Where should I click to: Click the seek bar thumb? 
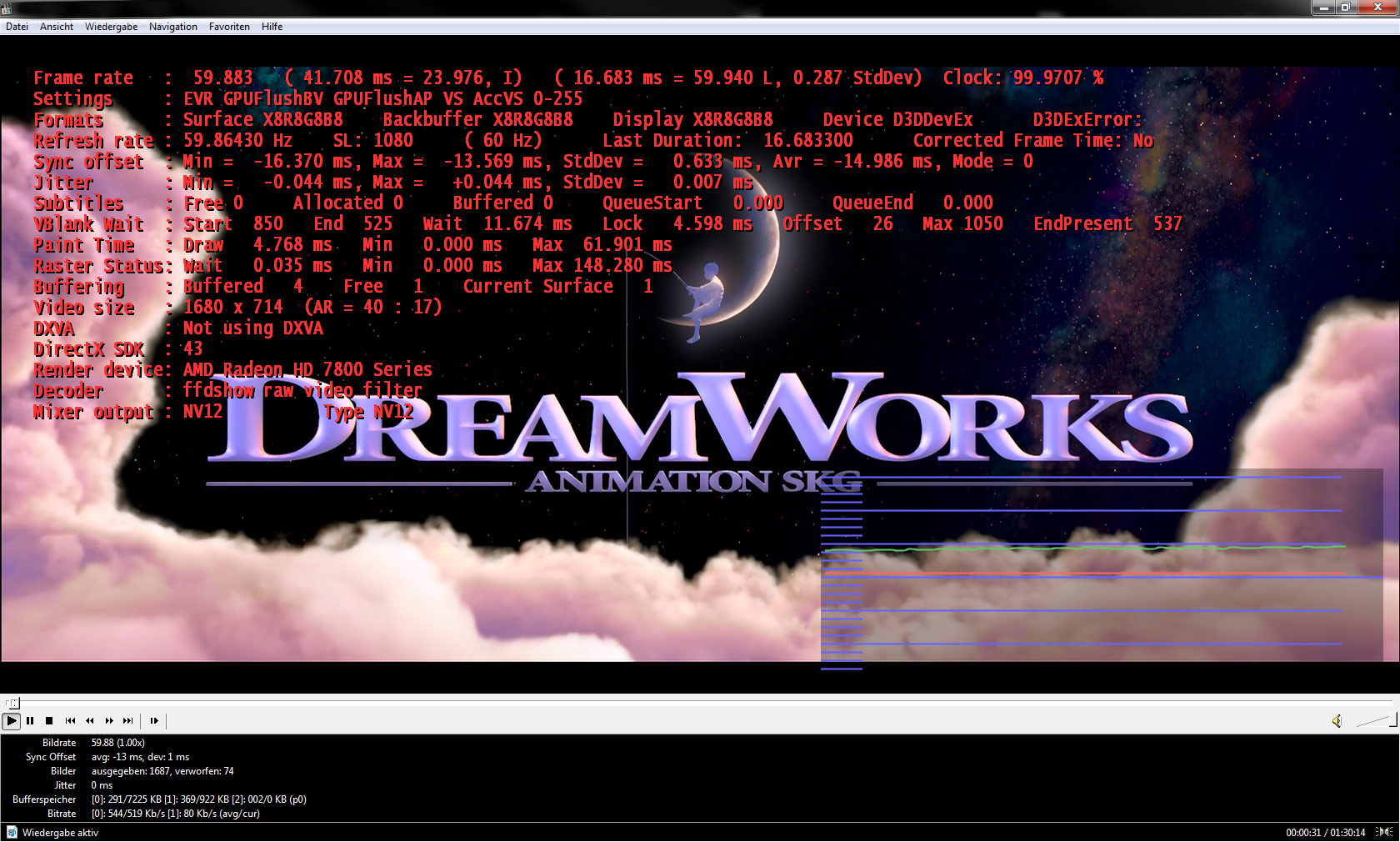pos(13,703)
